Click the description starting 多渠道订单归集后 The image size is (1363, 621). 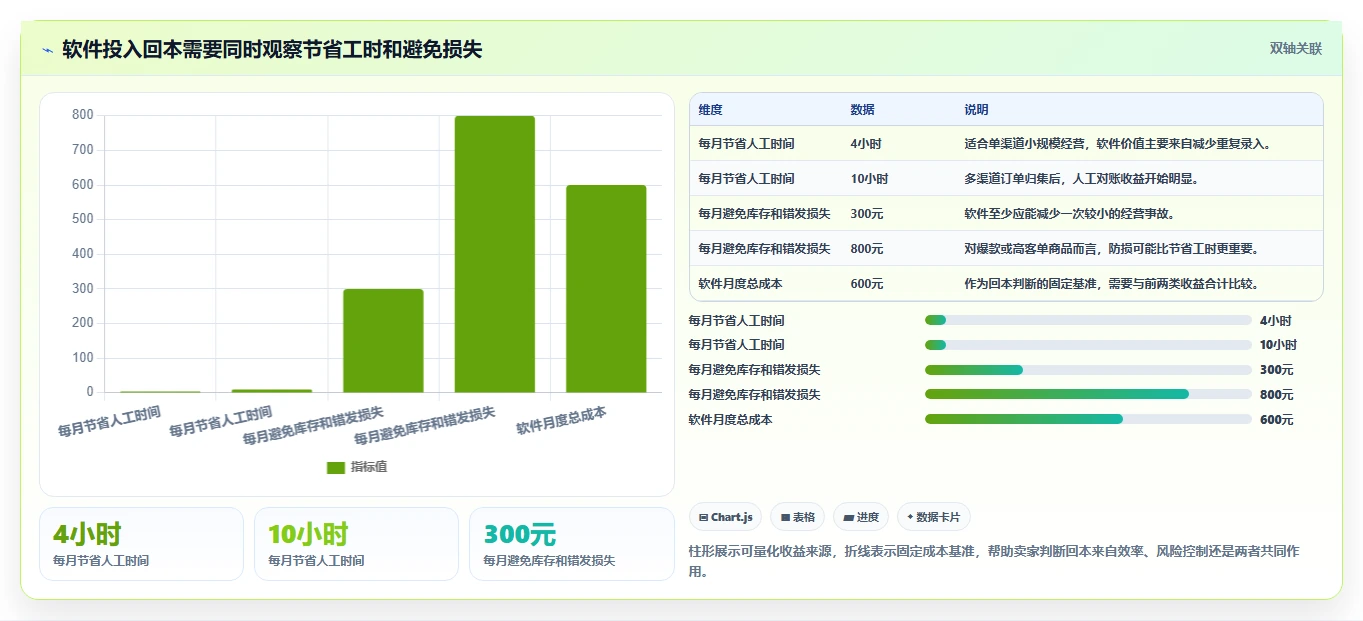(1081, 179)
